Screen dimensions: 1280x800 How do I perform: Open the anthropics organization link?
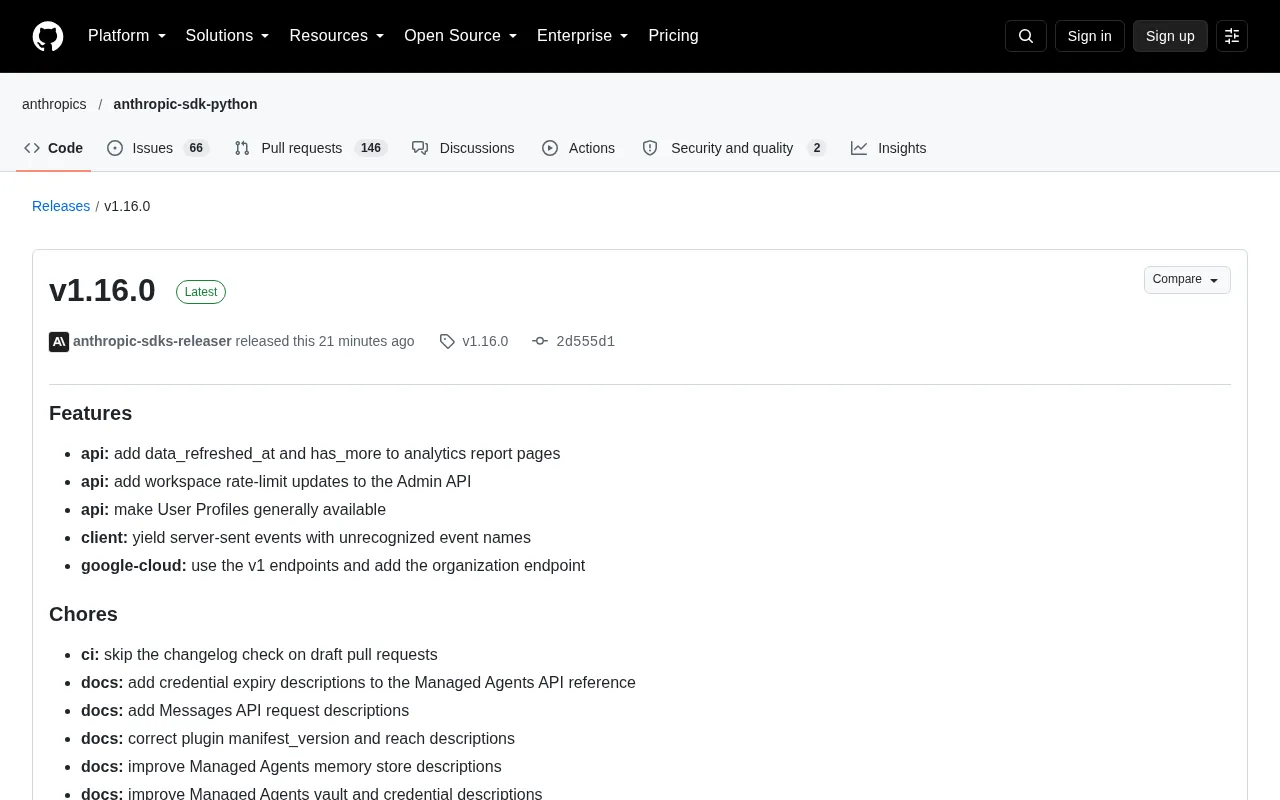click(54, 104)
